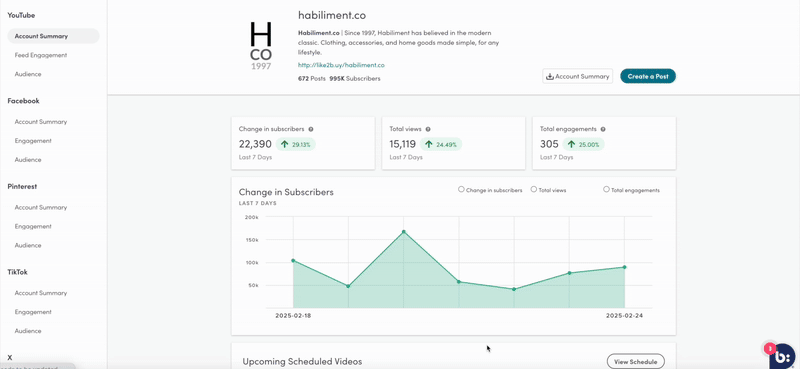Click the Create a Post button
The width and height of the screenshot is (800, 369).
(648, 76)
